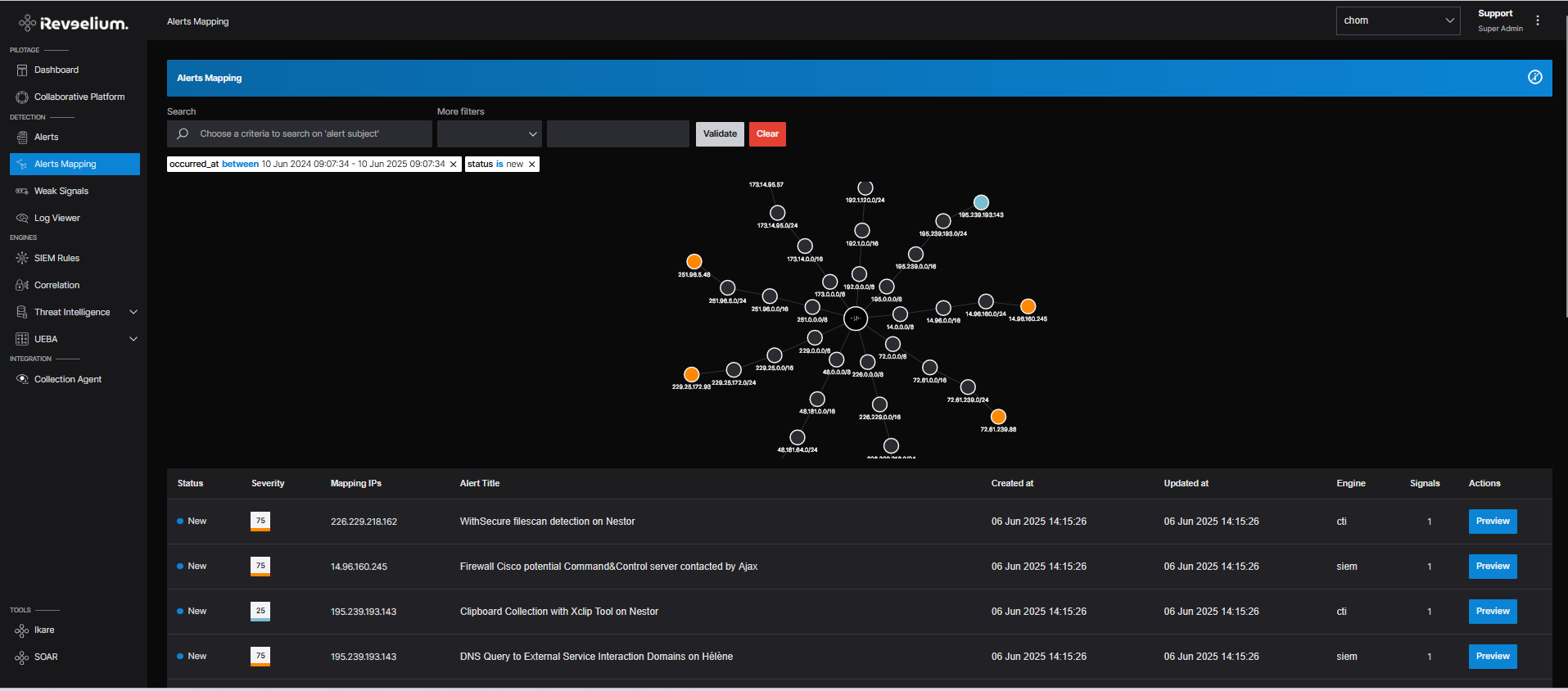Preview the WithSecure filescan detection alert
The width and height of the screenshot is (1568, 691).
[1493, 522]
